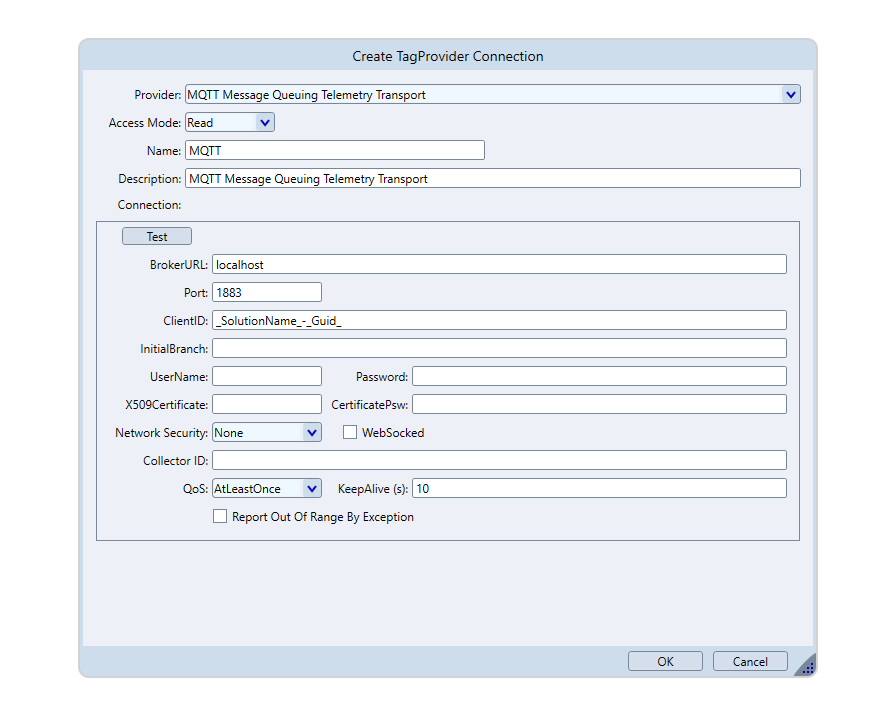Select the Password field
The width and height of the screenshot is (896, 716).
click(x=599, y=377)
